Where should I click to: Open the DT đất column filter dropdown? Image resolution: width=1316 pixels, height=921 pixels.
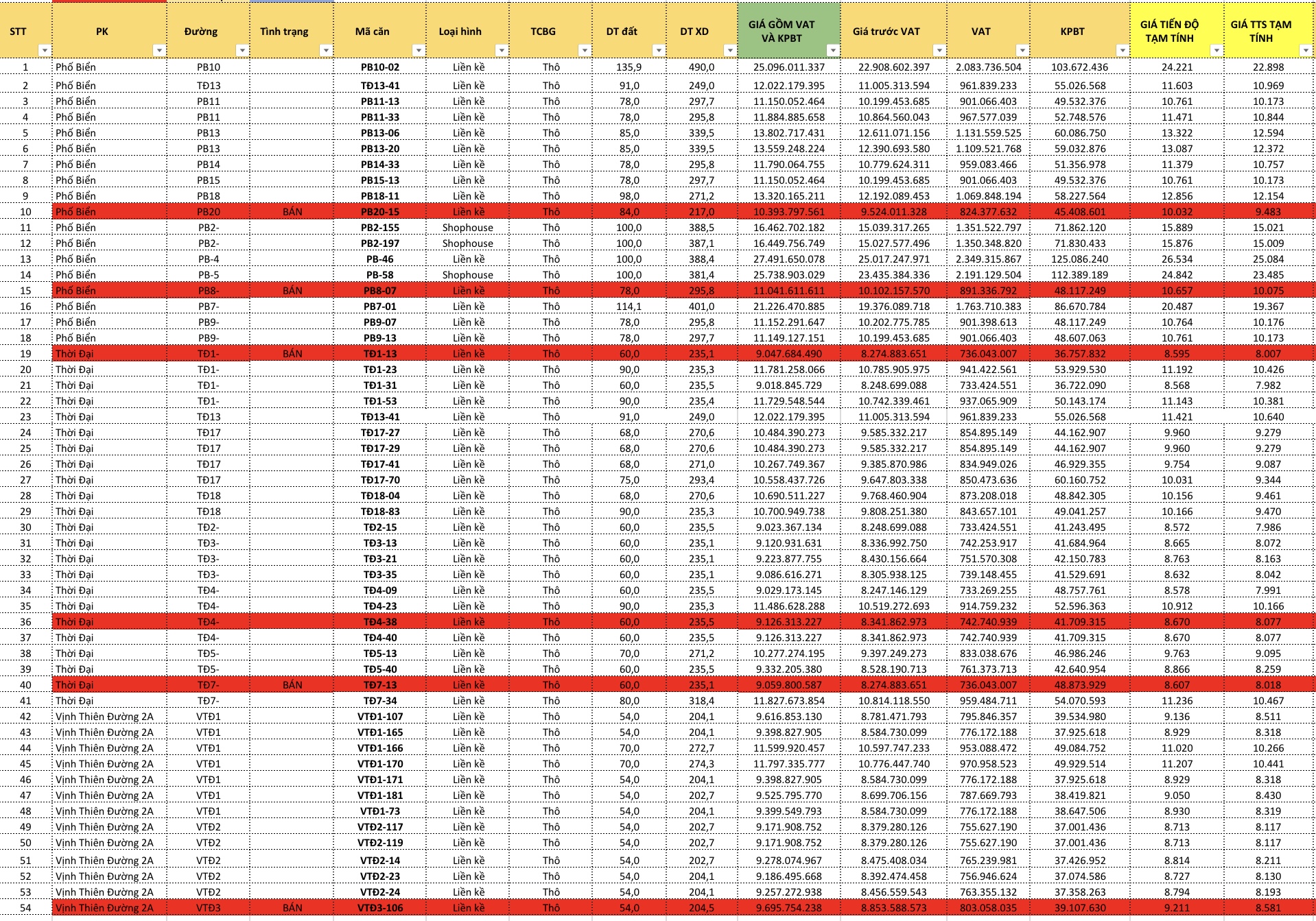658,50
